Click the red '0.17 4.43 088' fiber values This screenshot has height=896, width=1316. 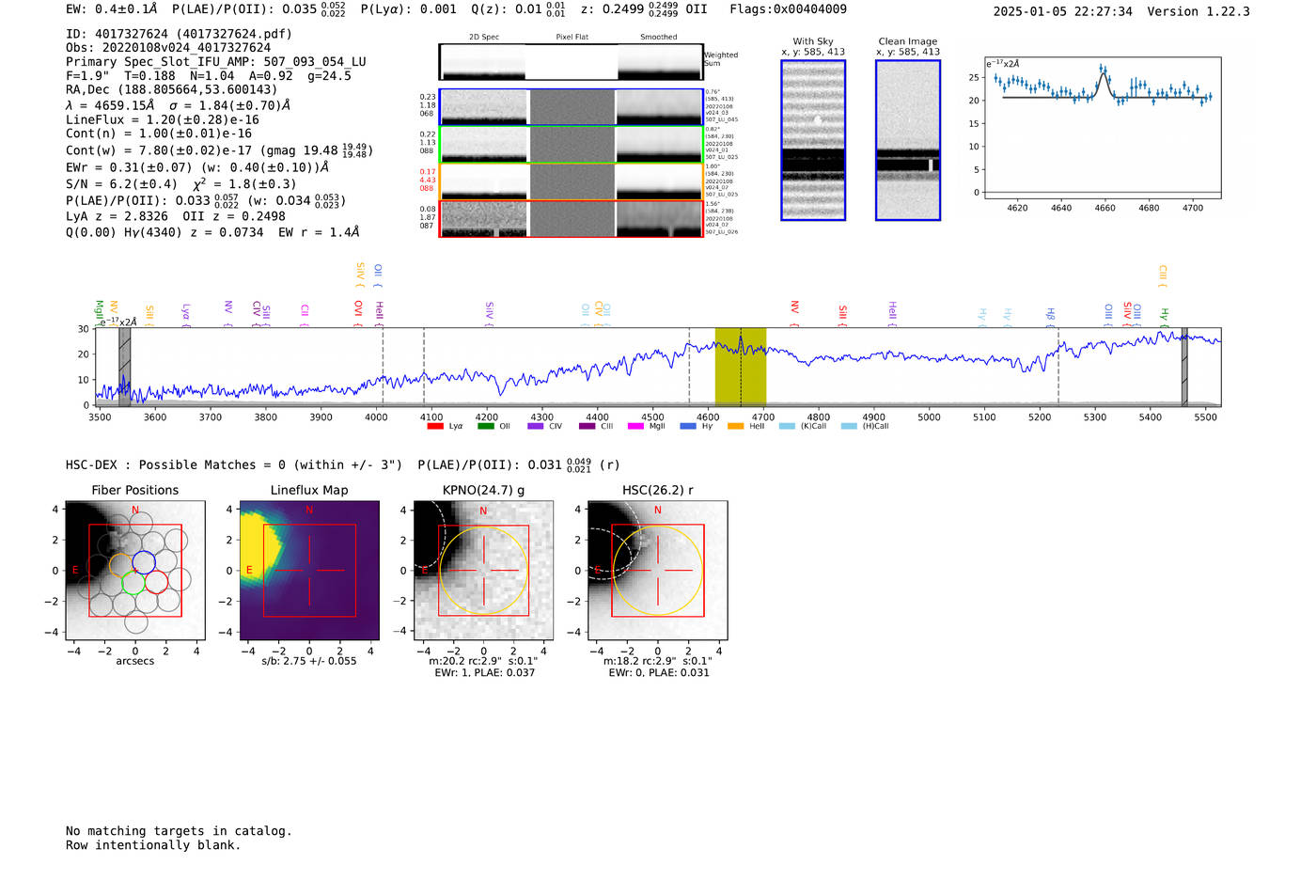pyautogui.click(x=428, y=181)
